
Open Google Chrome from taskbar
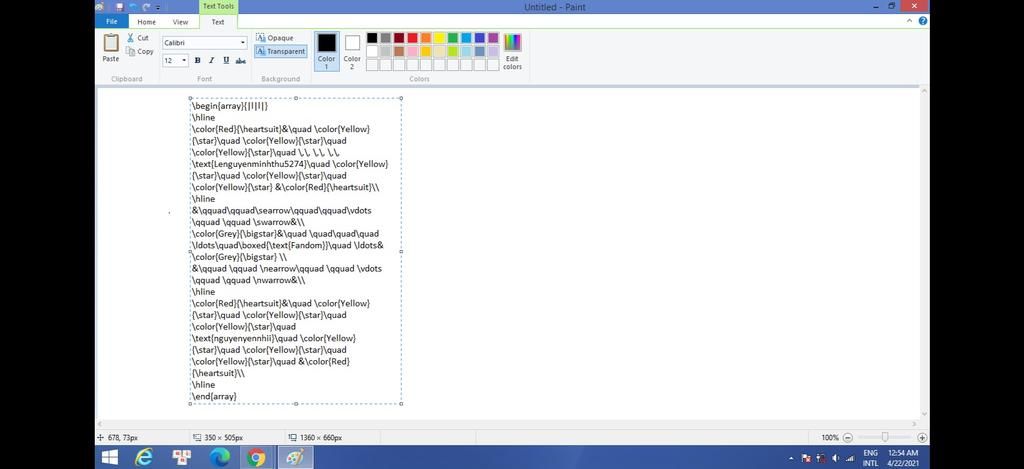(257, 457)
